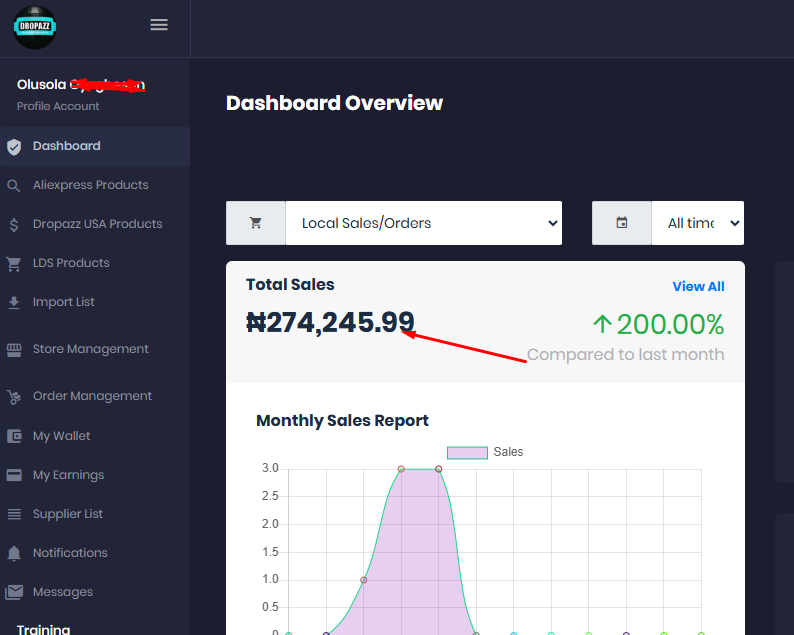Select My Earnings in sidebar
The height and width of the screenshot is (635, 794).
(68, 475)
